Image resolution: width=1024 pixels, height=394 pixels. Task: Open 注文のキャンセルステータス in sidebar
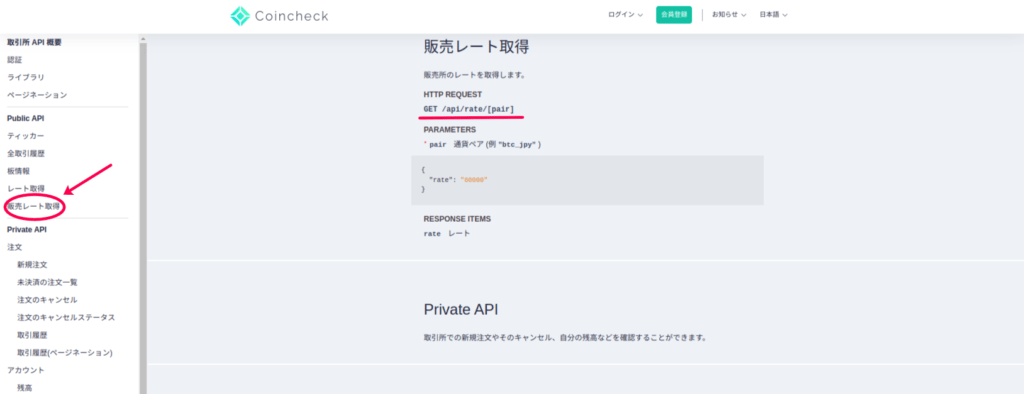67,318
